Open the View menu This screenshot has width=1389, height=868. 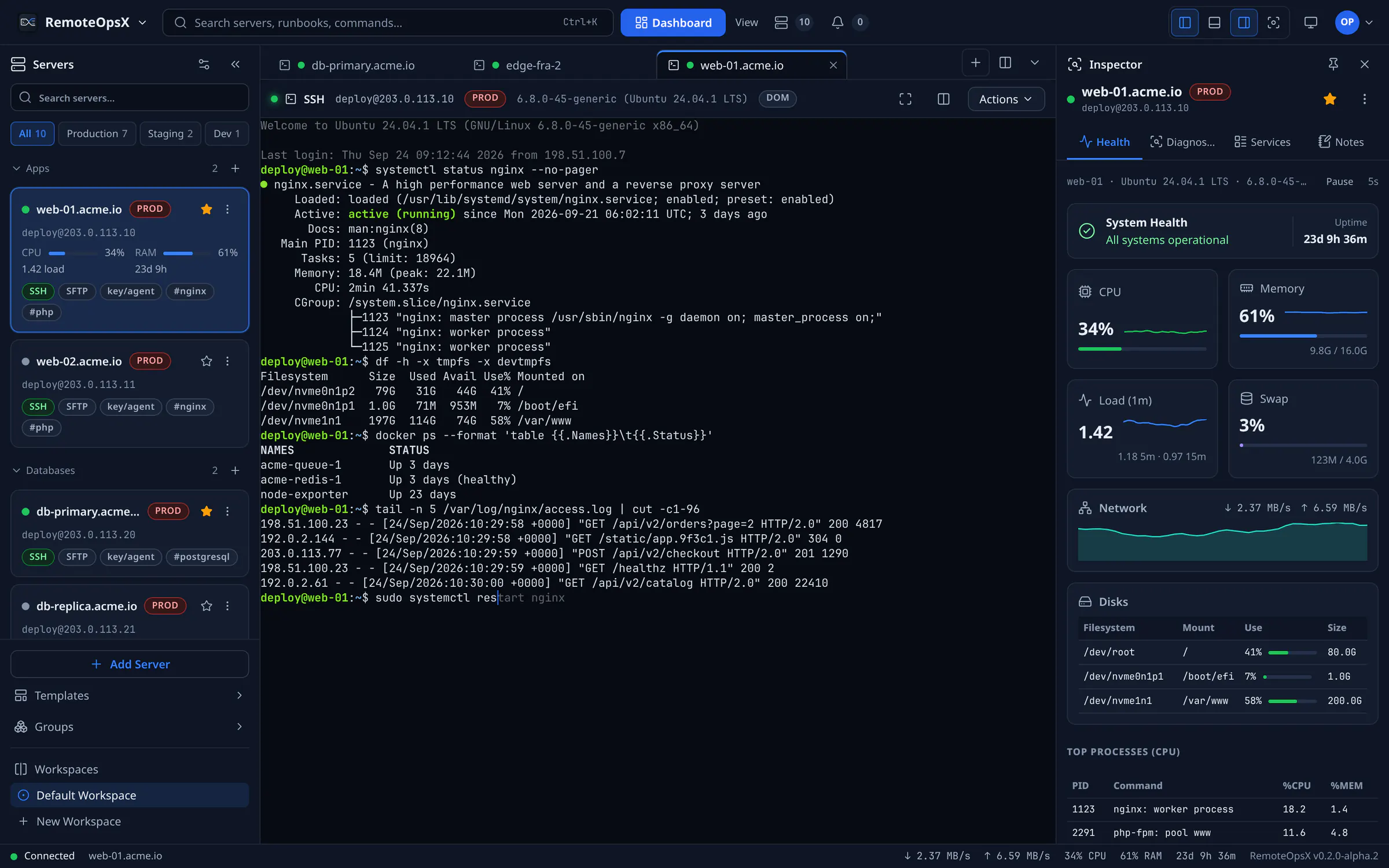[746, 23]
